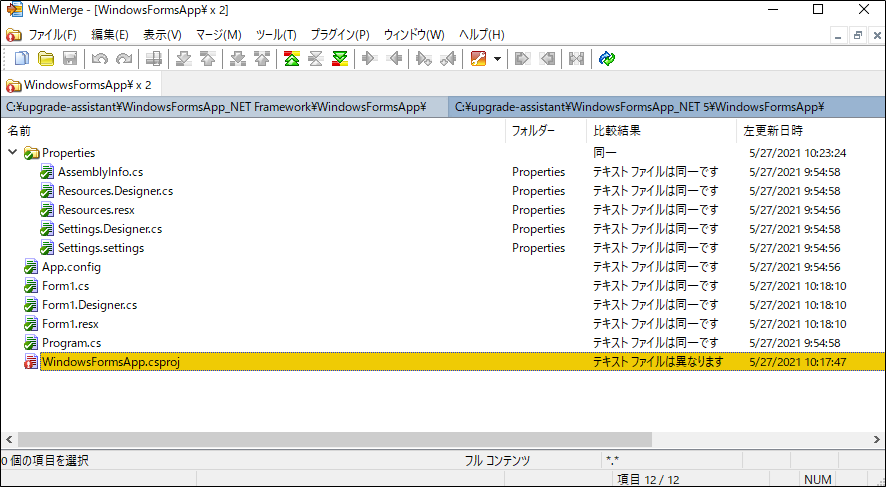Open Options wrench icon
Screen dimensions: 886x487
point(479,58)
